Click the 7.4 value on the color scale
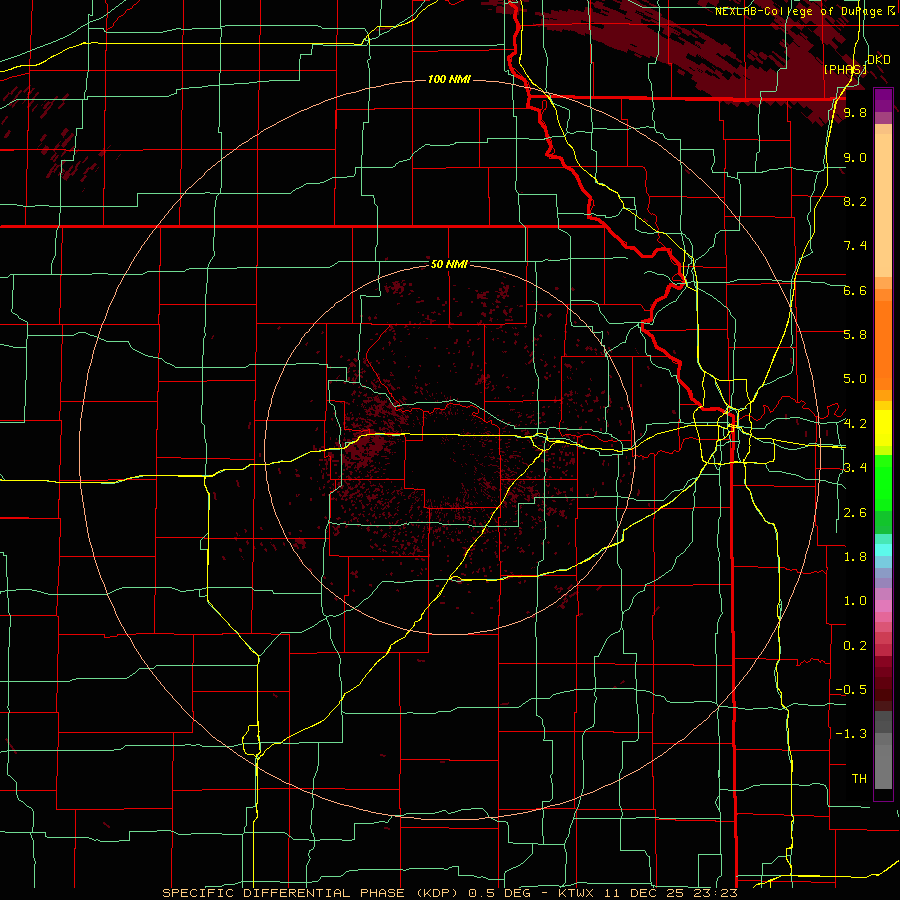The height and width of the screenshot is (900, 900). click(855, 246)
